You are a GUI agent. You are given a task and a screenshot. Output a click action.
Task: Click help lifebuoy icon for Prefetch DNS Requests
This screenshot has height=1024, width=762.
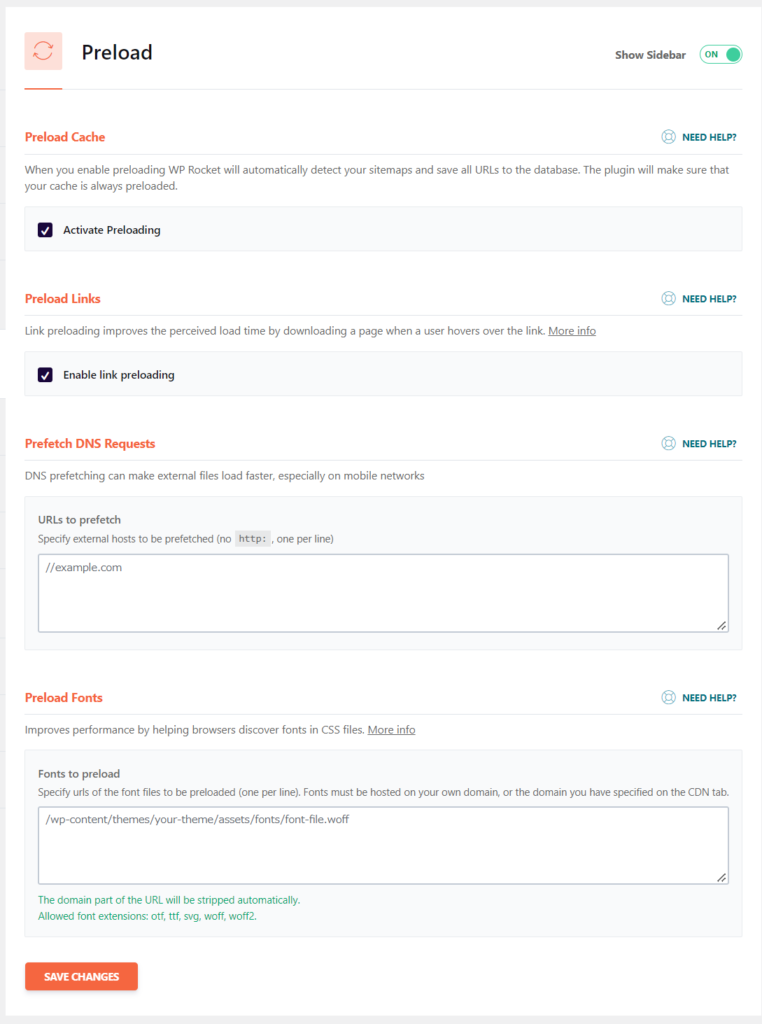pos(669,443)
